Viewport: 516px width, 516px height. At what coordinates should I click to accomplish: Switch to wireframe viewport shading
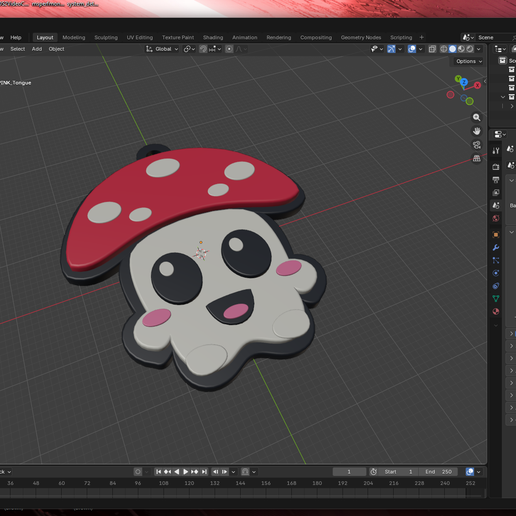click(x=444, y=49)
